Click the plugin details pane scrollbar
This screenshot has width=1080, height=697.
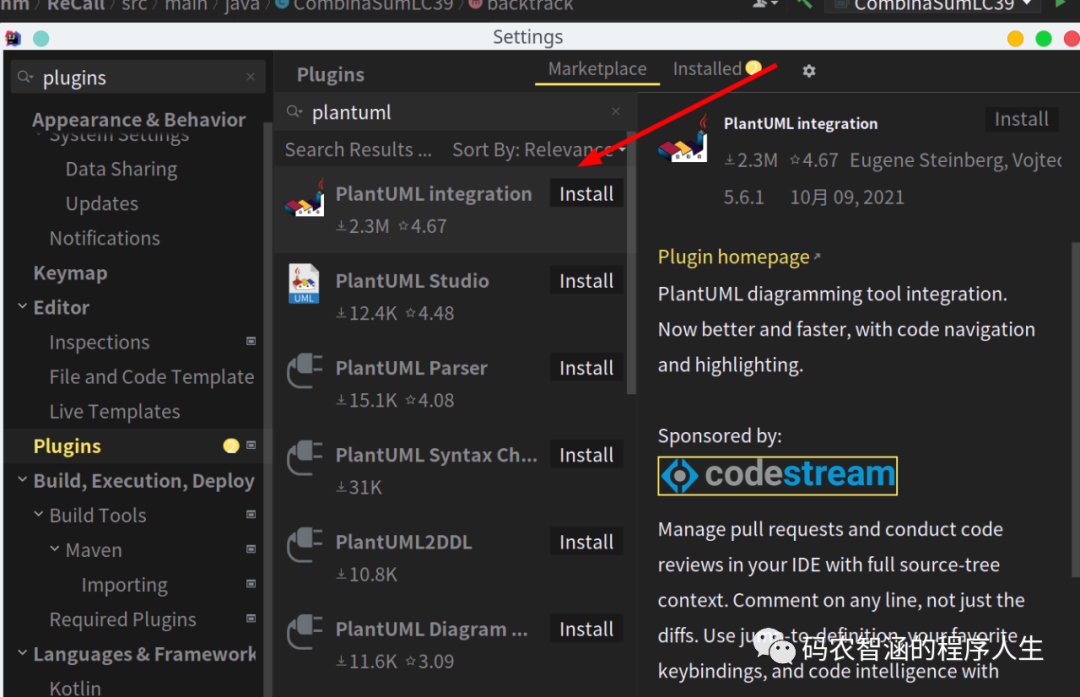pos(1075,409)
